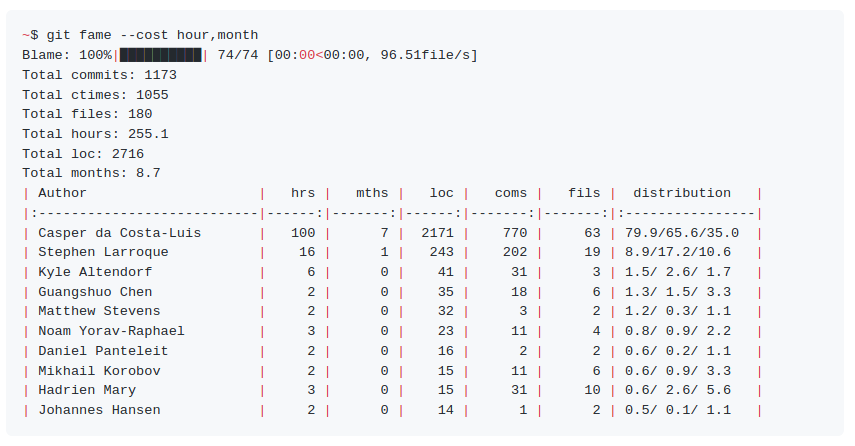Select the Total loc: 2716 line
The height and width of the screenshot is (446, 855).
[83, 154]
